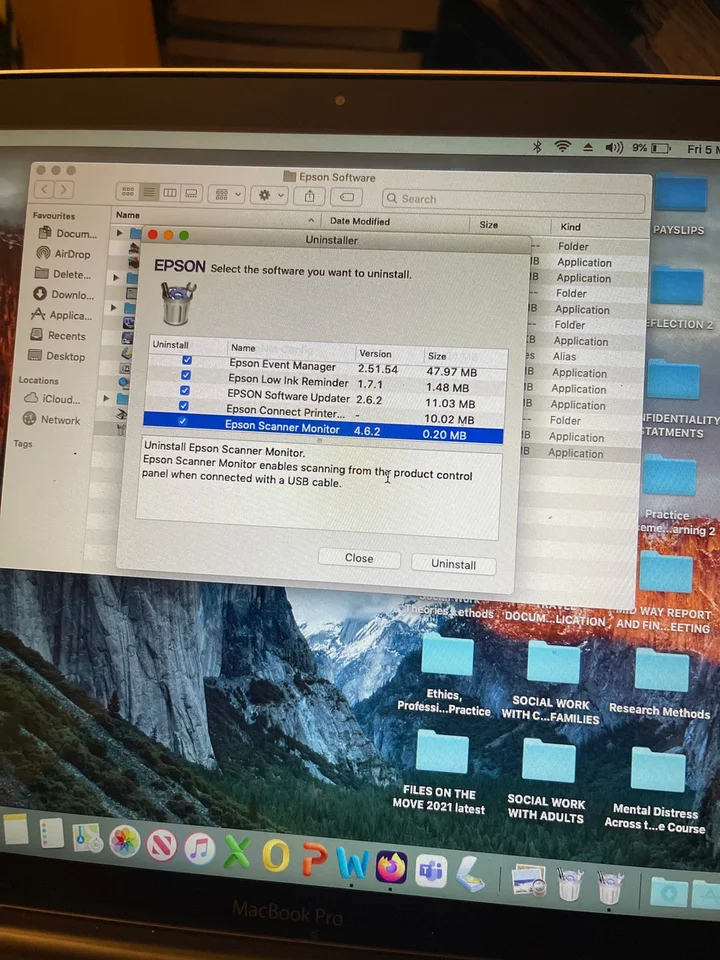720x960 pixels.
Task: Open Firefox from the Dock
Action: [392, 867]
